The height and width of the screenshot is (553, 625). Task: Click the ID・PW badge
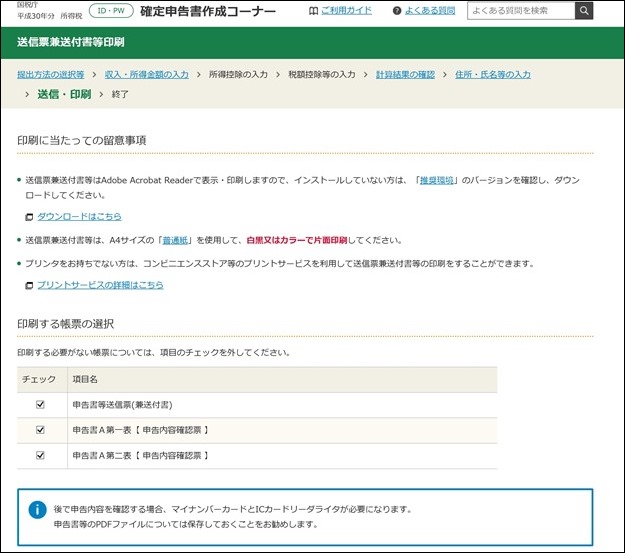coord(111,11)
